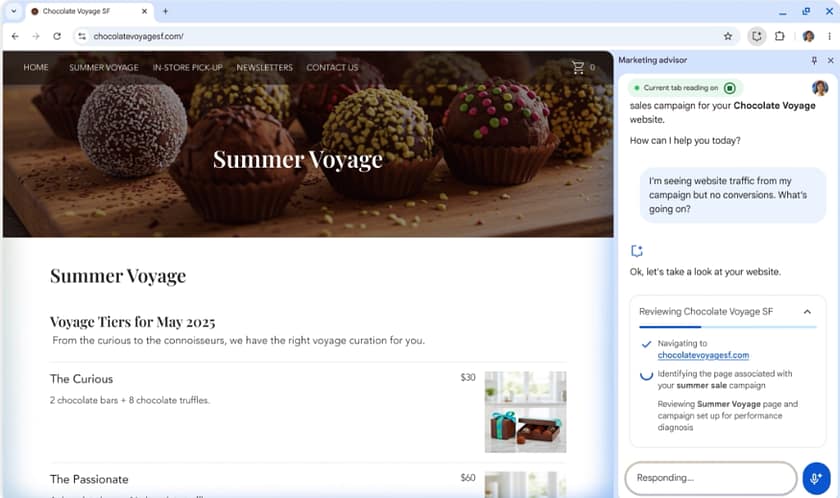View site information icon in address bar
This screenshot has height=498, width=840.
(82, 36)
